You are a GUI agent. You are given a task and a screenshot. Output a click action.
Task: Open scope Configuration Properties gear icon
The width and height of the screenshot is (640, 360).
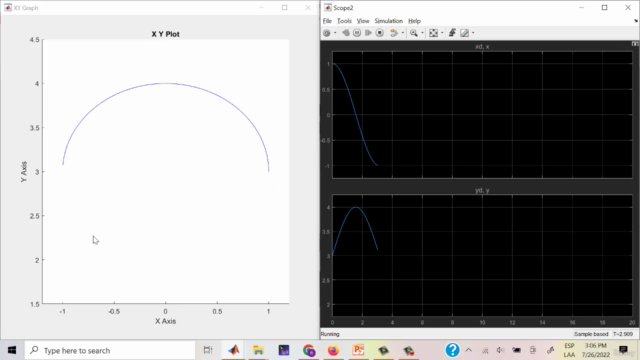(x=327, y=33)
